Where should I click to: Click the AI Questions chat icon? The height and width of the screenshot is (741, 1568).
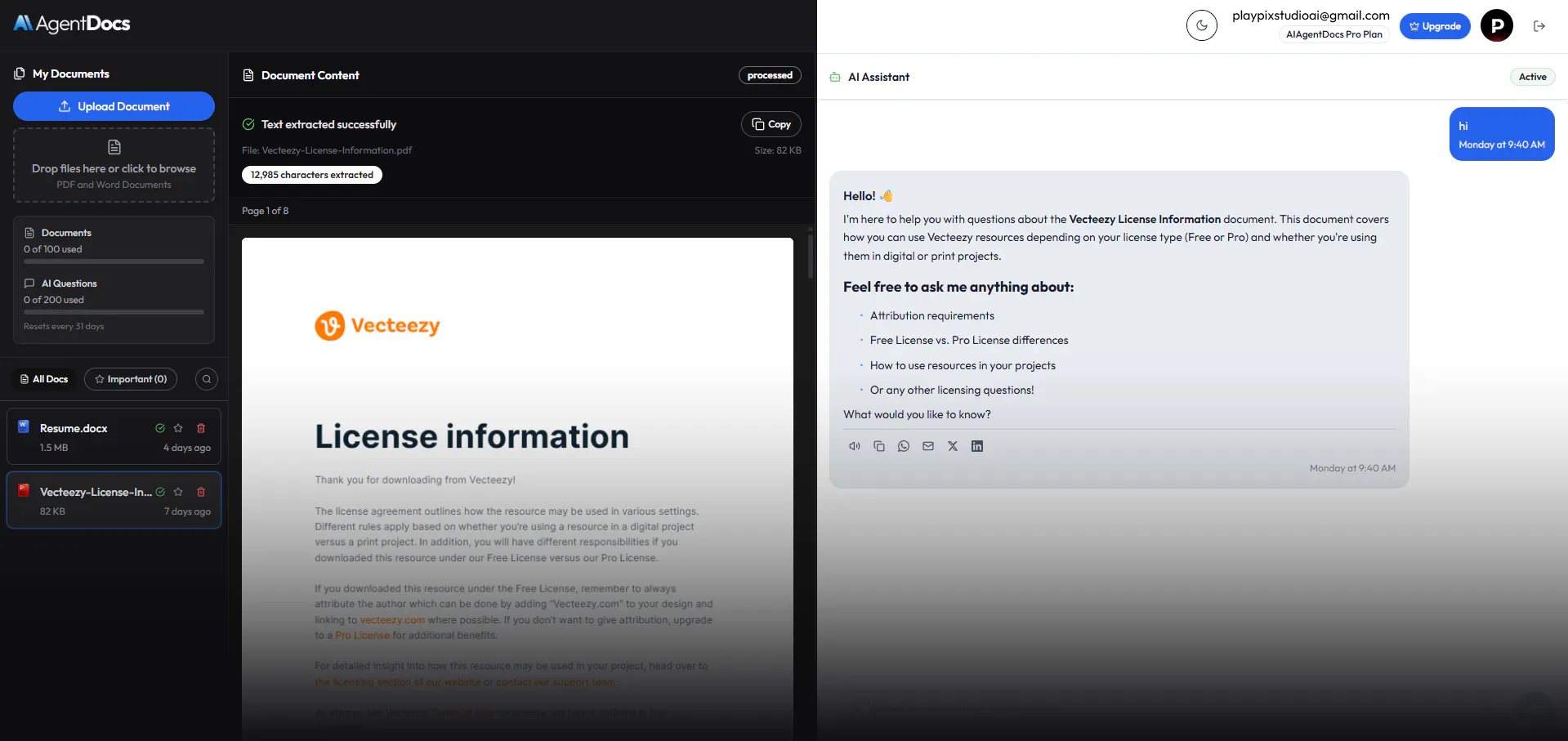(x=29, y=283)
